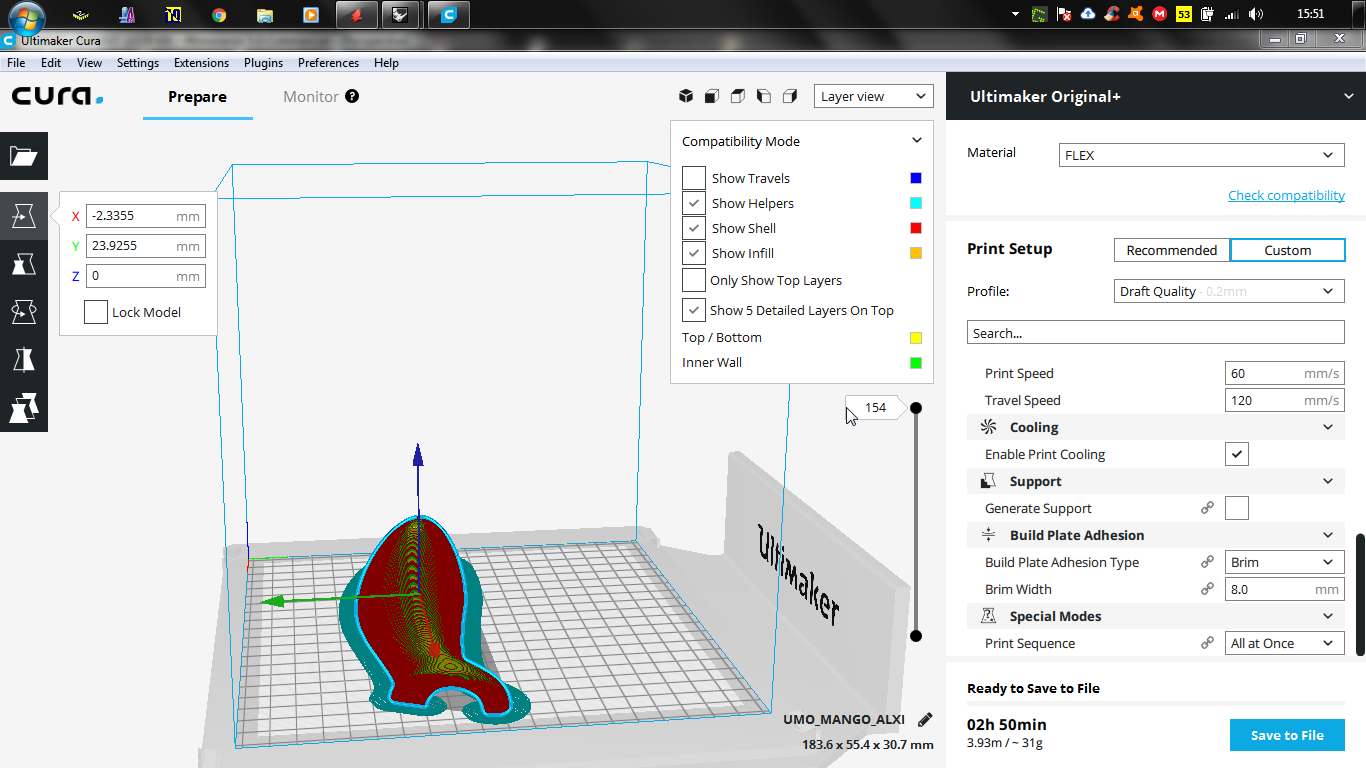Image resolution: width=1366 pixels, height=768 pixels.
Task: Check the Generate Support checkbox
Action: [1237, 508]
